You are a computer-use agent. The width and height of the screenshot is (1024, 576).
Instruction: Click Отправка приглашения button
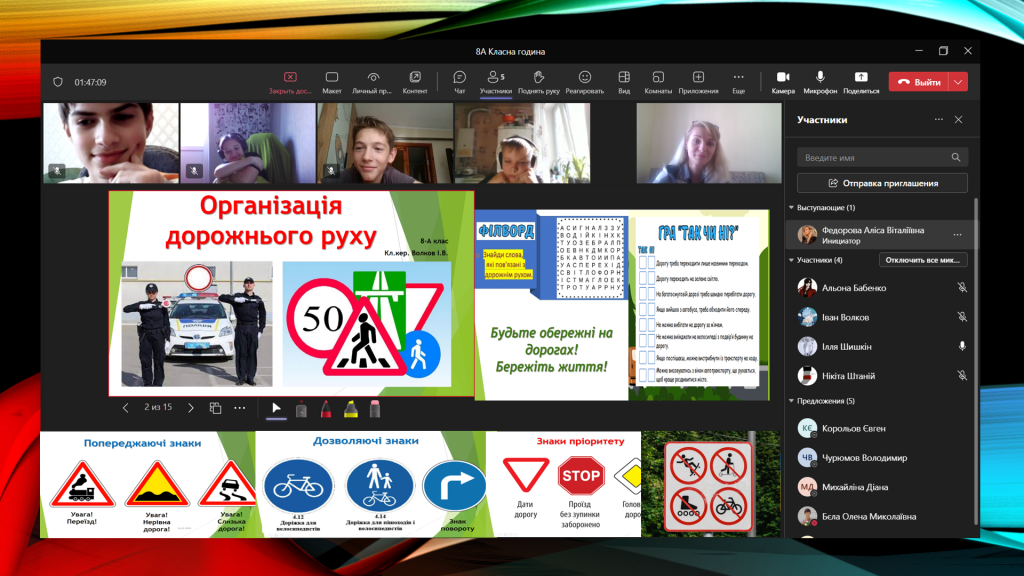tap(882, 183)
